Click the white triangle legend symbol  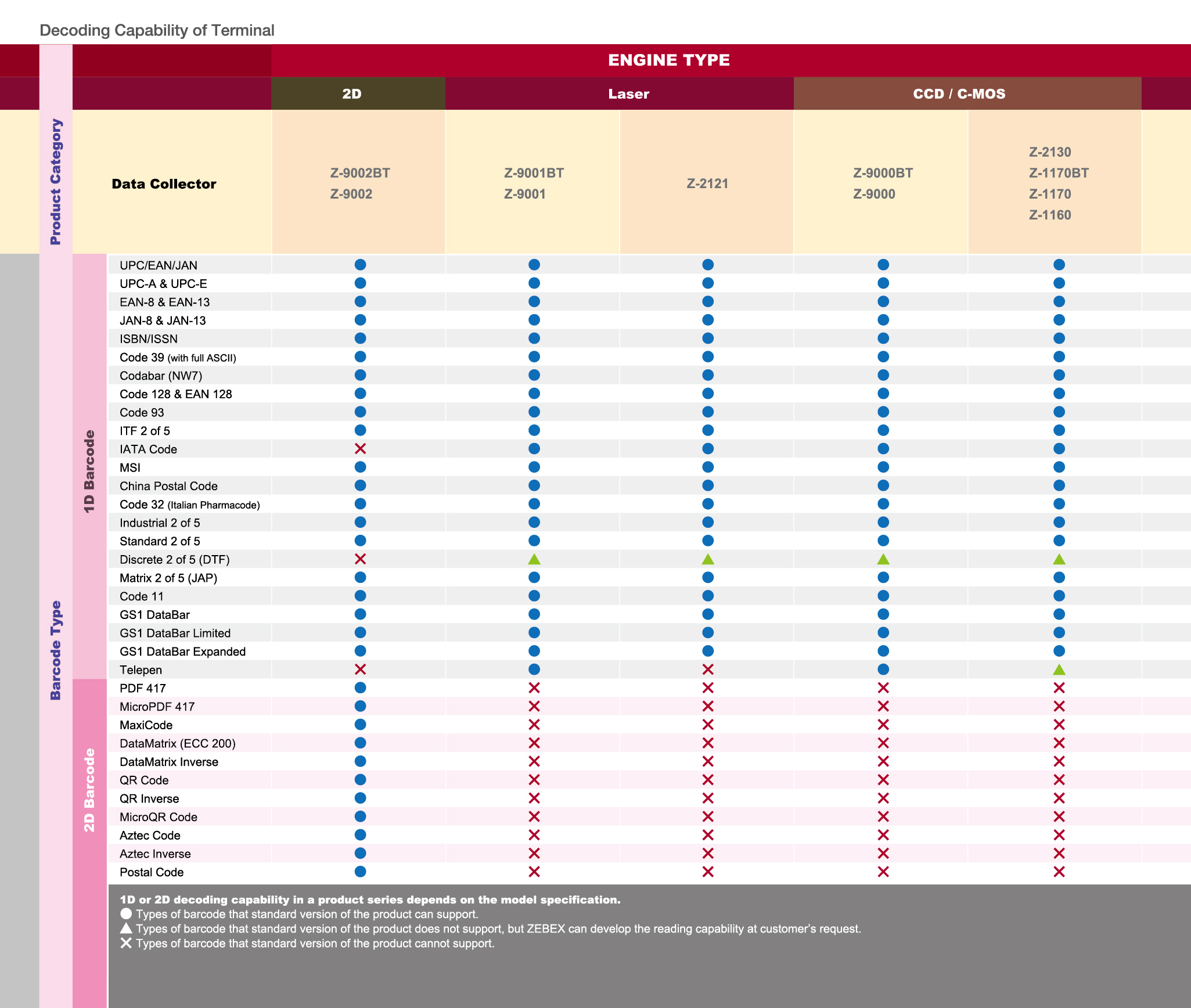click(x=126, y=928)
